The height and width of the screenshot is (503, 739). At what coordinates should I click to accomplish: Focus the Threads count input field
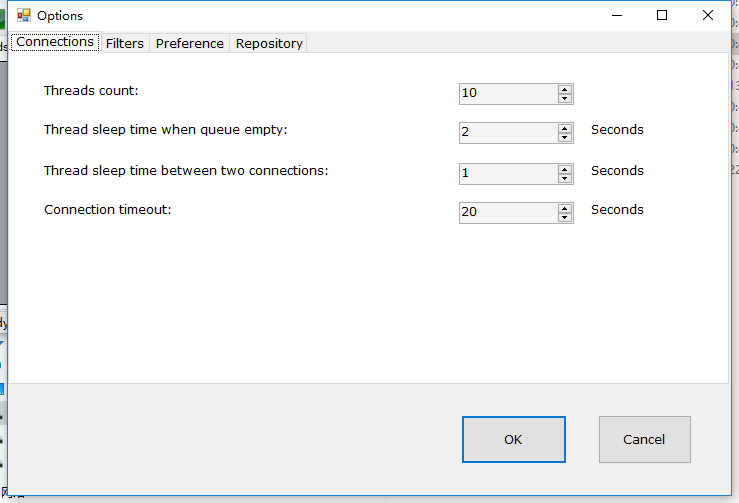pyautogui.click(x=509, y=94)
